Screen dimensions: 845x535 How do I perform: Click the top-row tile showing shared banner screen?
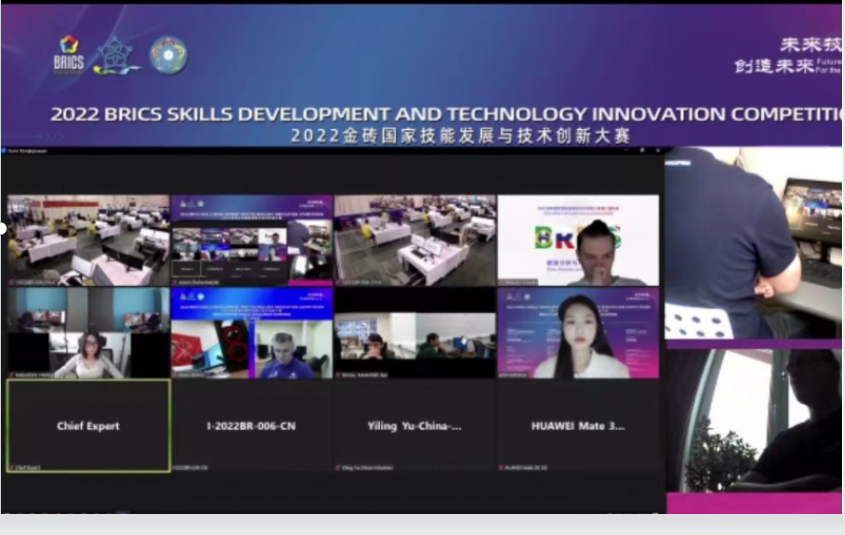pos(251,240)
